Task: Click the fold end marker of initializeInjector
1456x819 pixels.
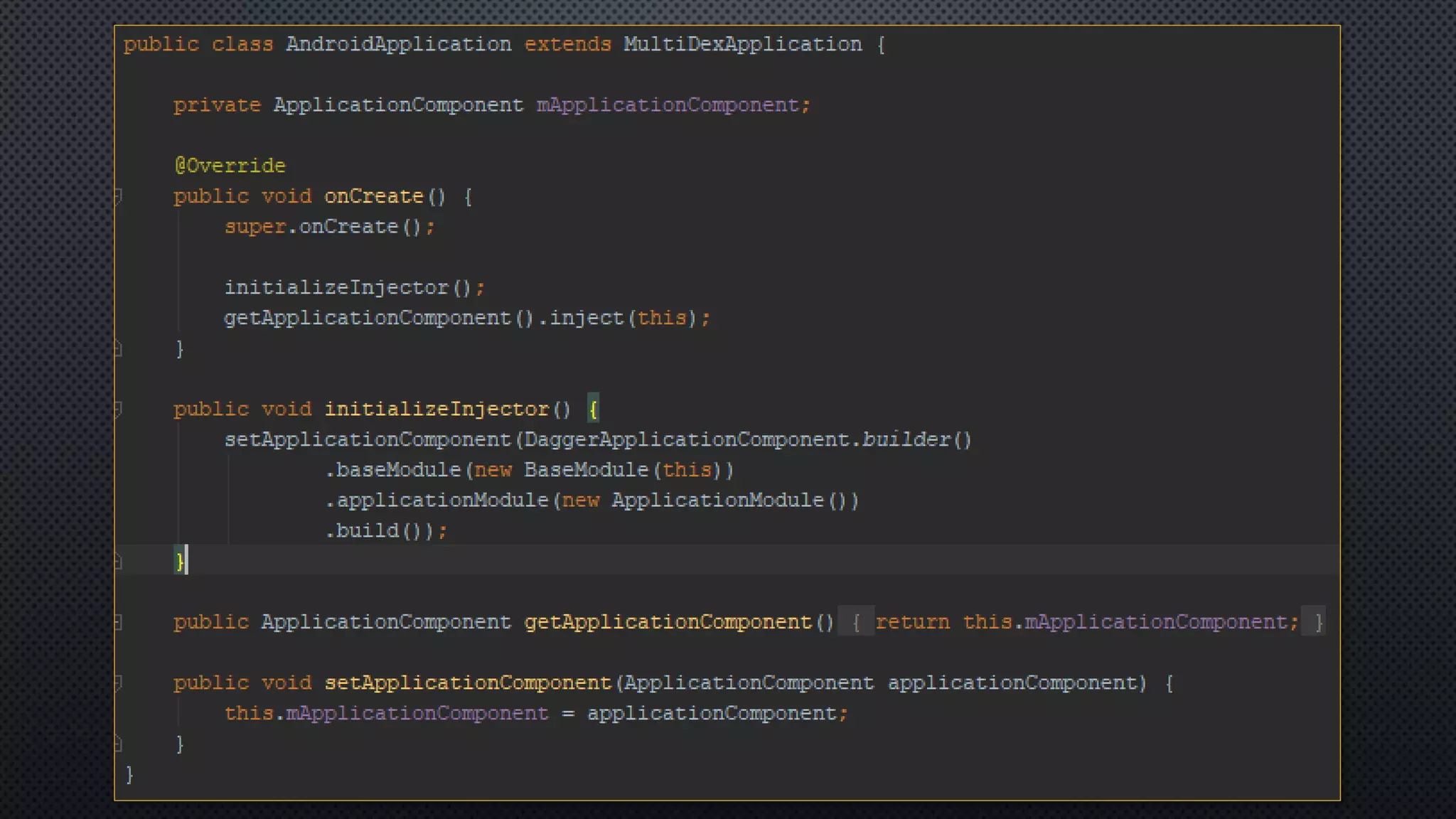Action: click(118, 562)
